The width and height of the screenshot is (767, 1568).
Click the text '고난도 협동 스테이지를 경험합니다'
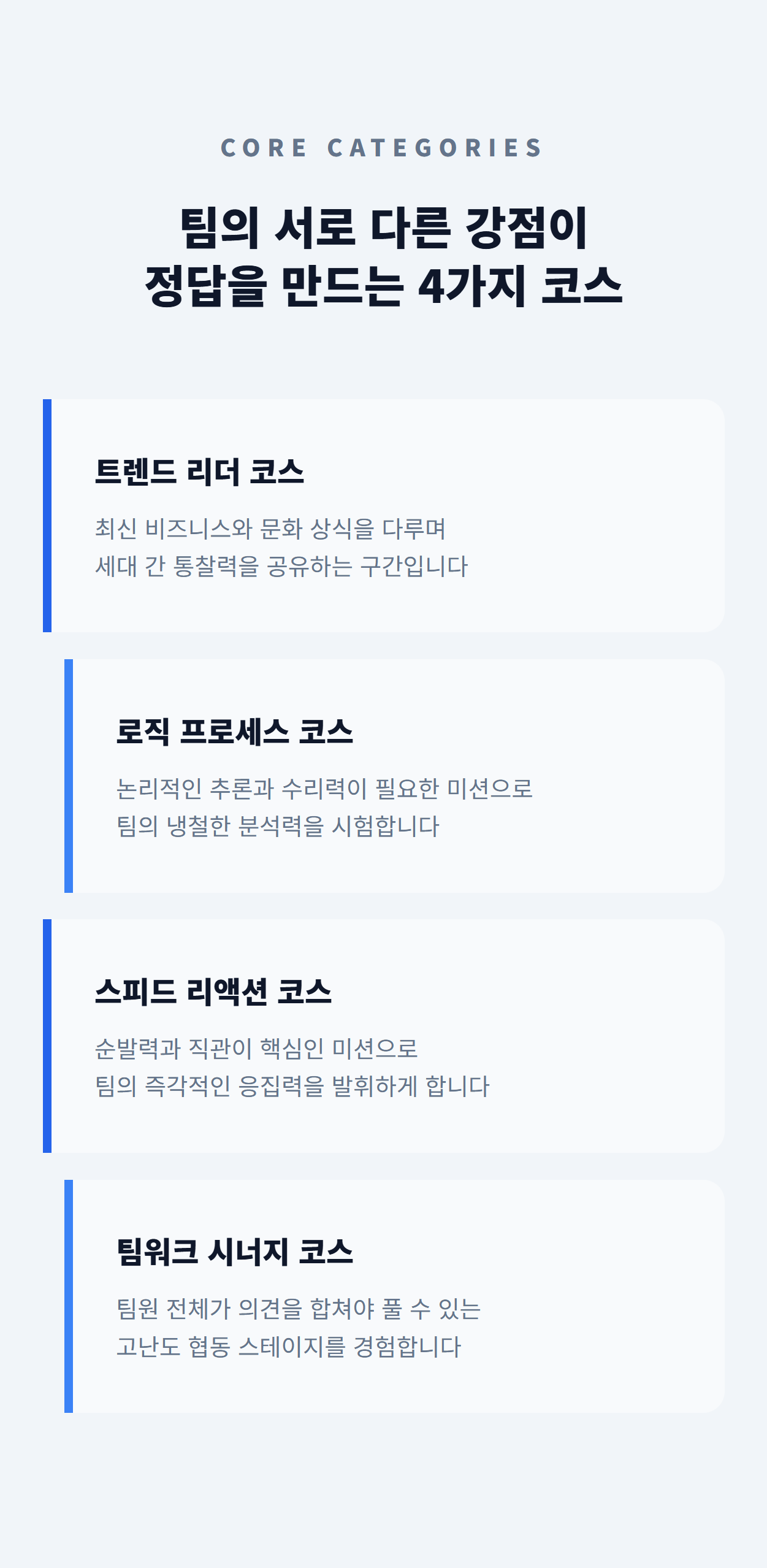click(289, 1347)
